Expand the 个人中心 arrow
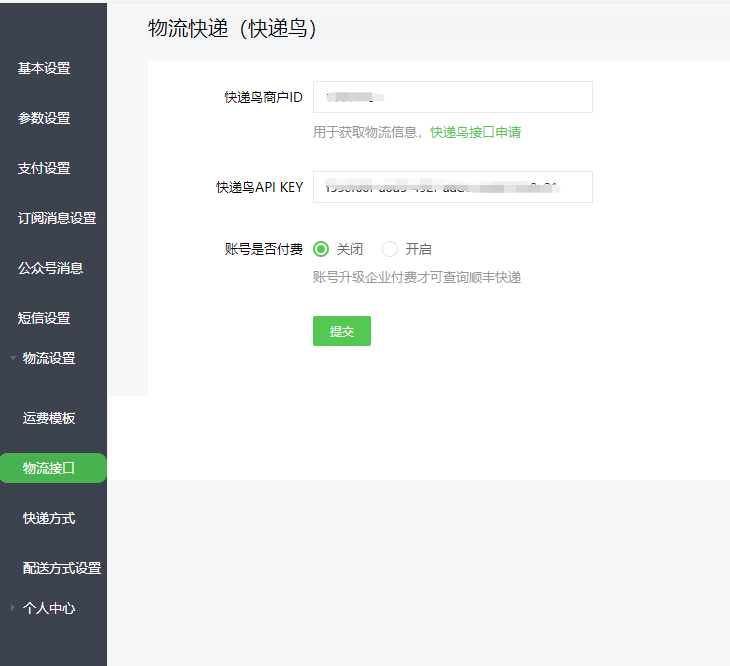 pyautogui.click(x=13, y=608)
